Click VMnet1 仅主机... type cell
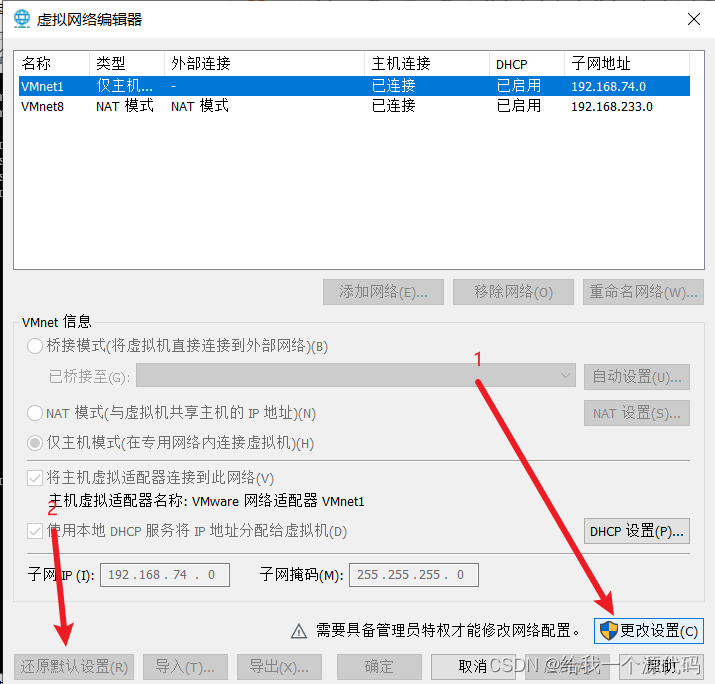715x684 pixels. click(x=124, y=86)
